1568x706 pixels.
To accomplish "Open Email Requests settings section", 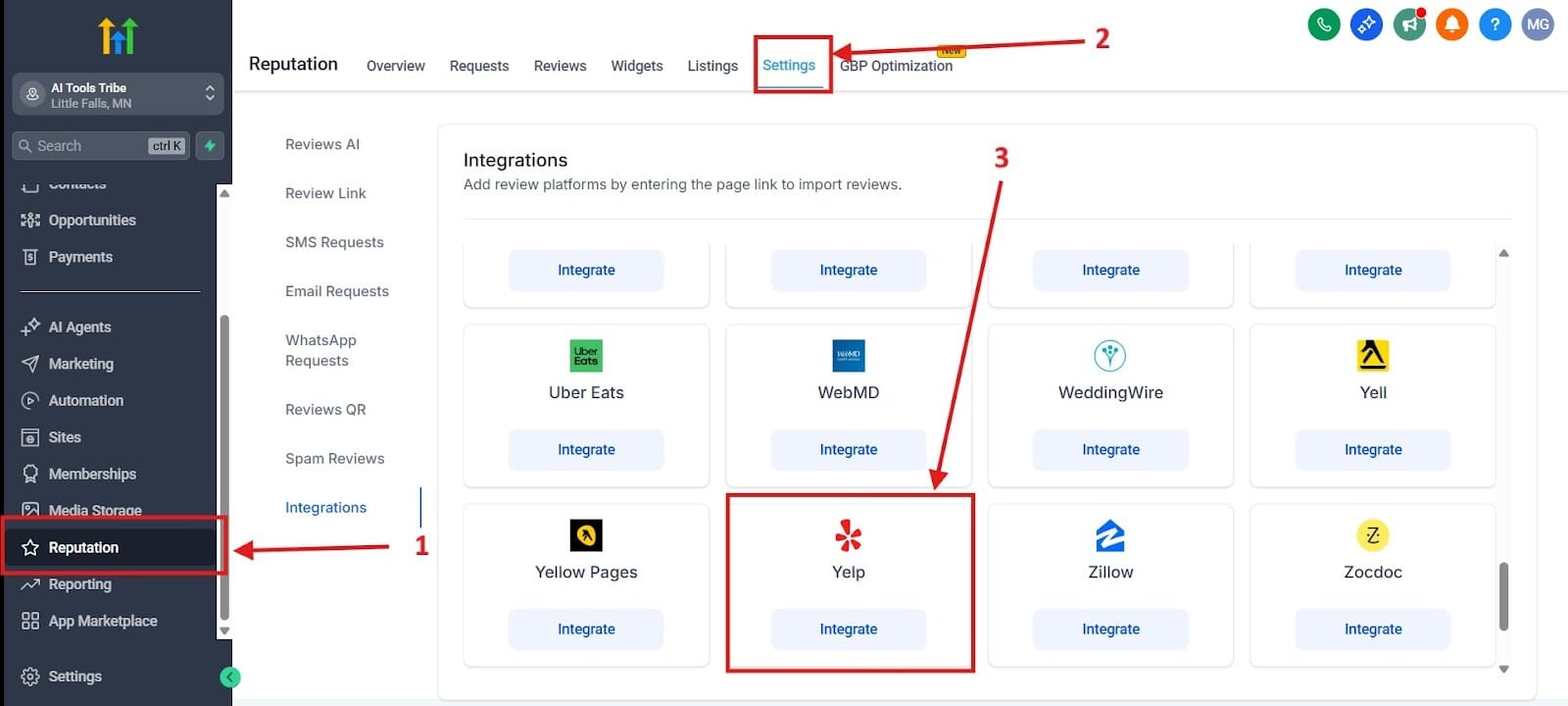I will [x=337, y=291].
